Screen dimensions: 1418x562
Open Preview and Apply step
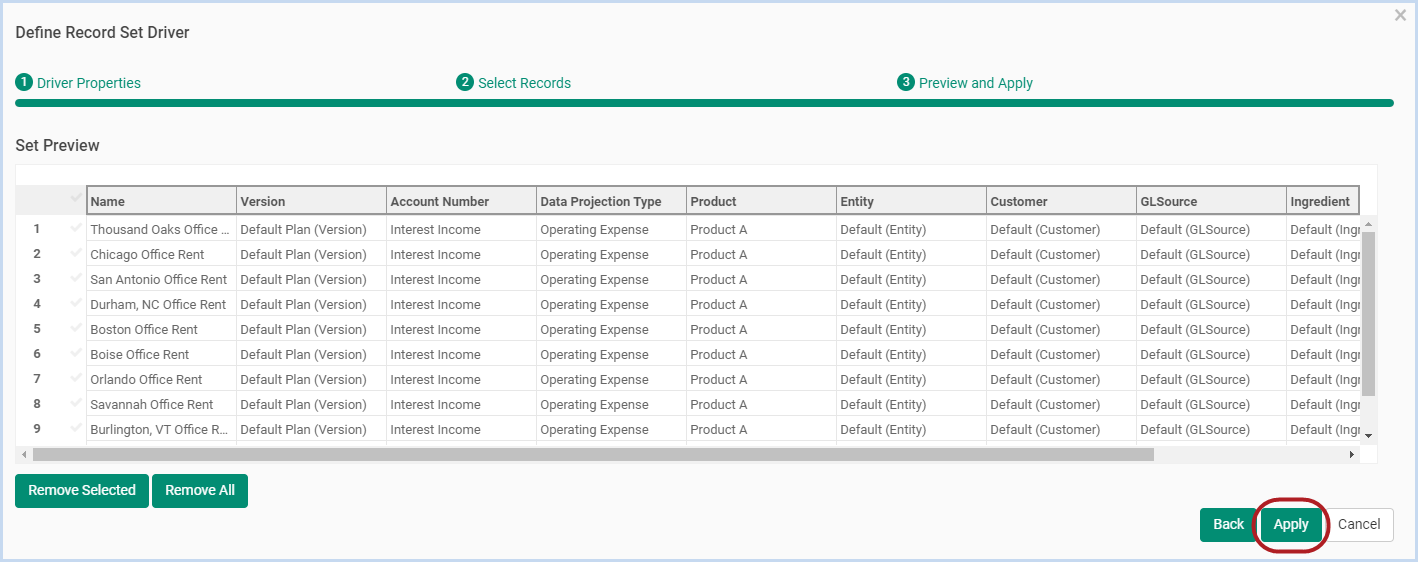click(x=965, y=83)
